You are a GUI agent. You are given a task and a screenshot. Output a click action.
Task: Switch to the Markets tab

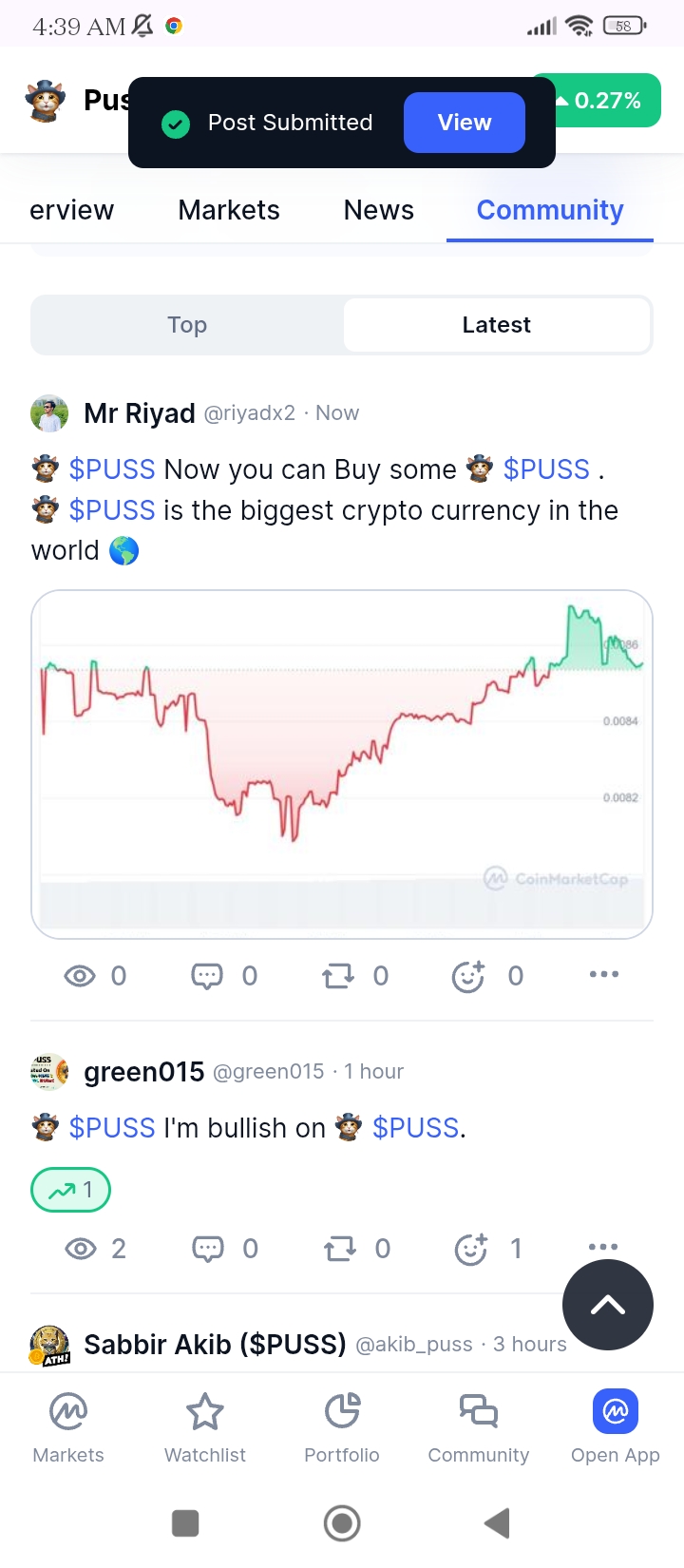(x=229, y=210)
